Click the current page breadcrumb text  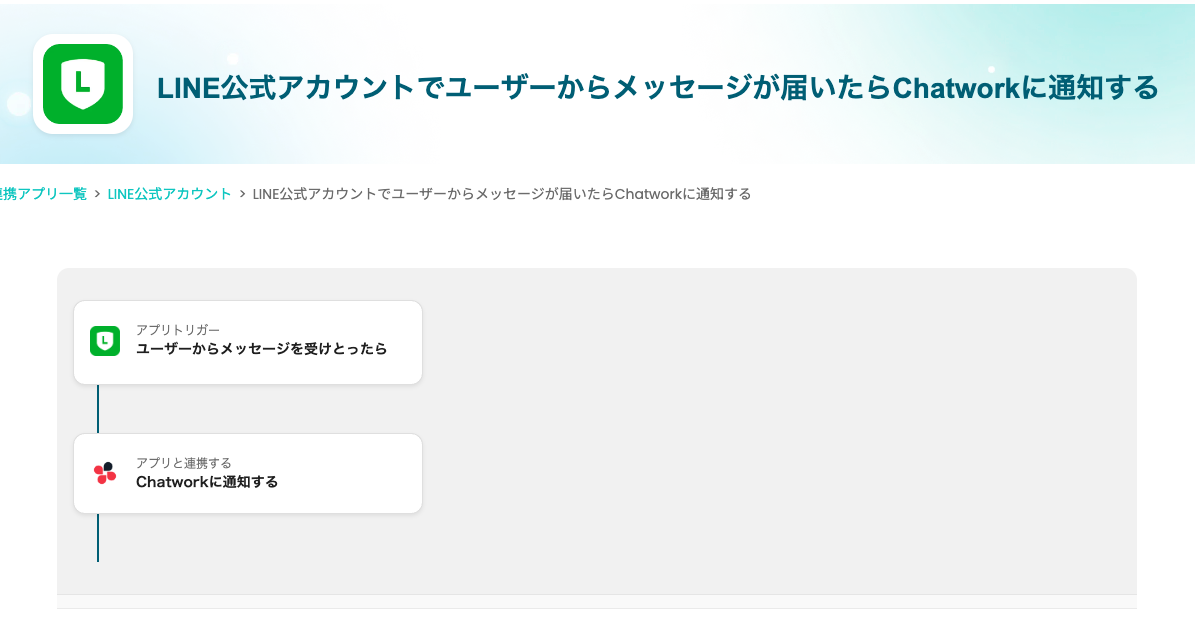501,194
